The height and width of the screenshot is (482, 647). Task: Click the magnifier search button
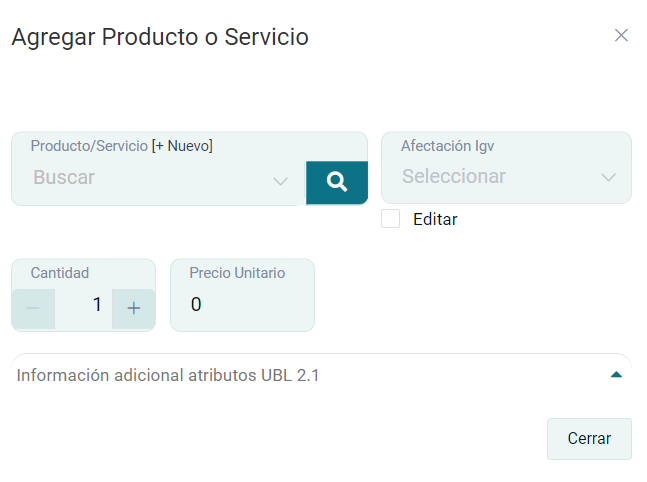337,182
